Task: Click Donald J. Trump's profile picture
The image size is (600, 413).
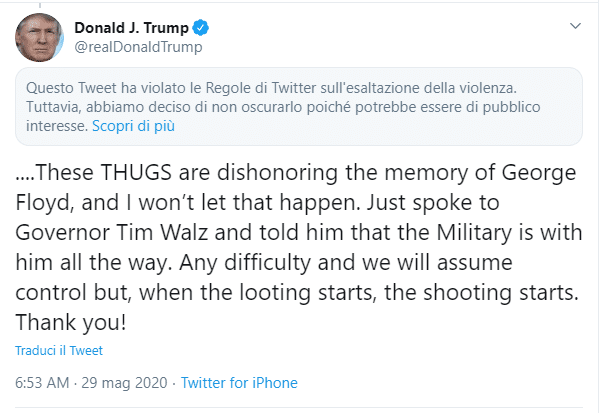Action: 37,36
